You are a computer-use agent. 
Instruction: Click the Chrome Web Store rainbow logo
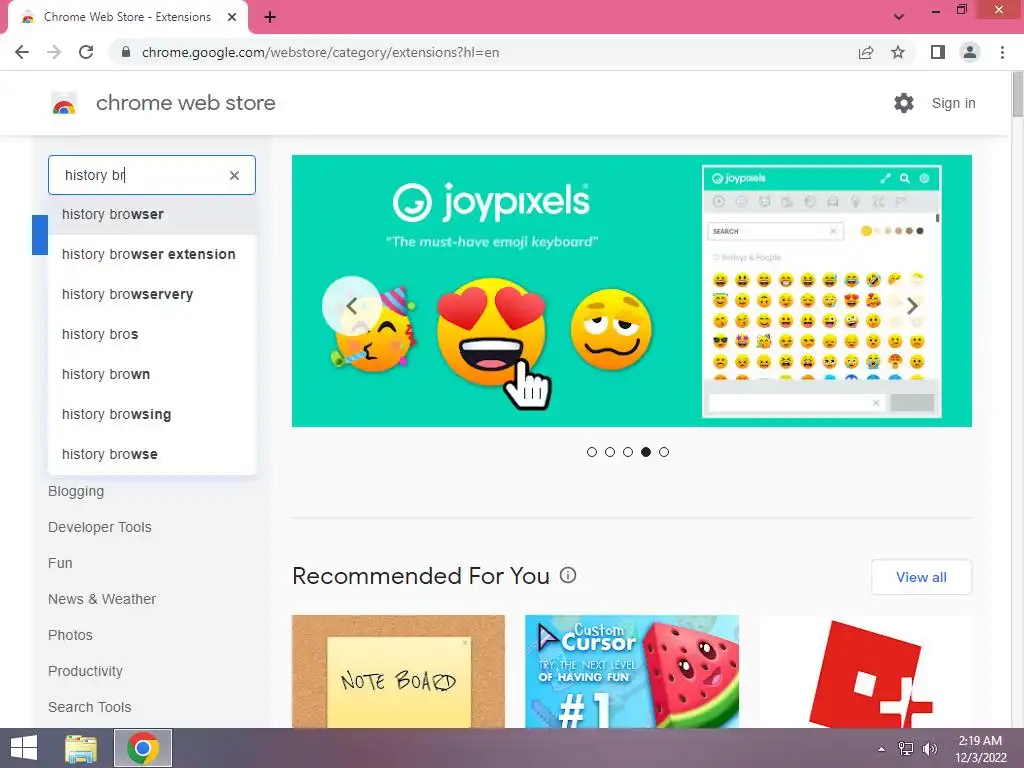(x=64, y=103)
